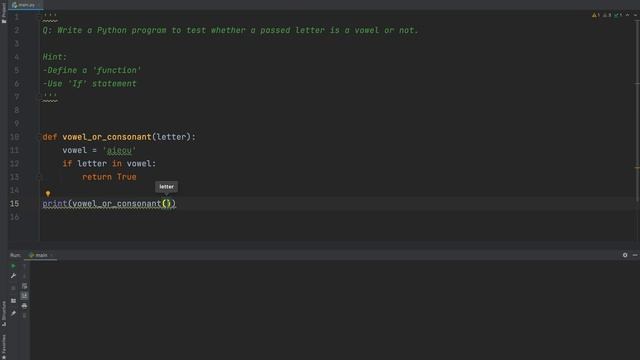The height and width of the screenshot is (360, 640).
Task: Click the print call on line 15
Action: coord(109,204)
